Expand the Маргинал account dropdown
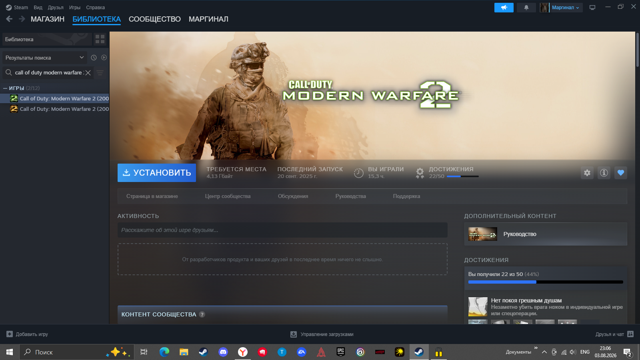The height and width of the screenshot is (360, 640). tap(561, 7)
